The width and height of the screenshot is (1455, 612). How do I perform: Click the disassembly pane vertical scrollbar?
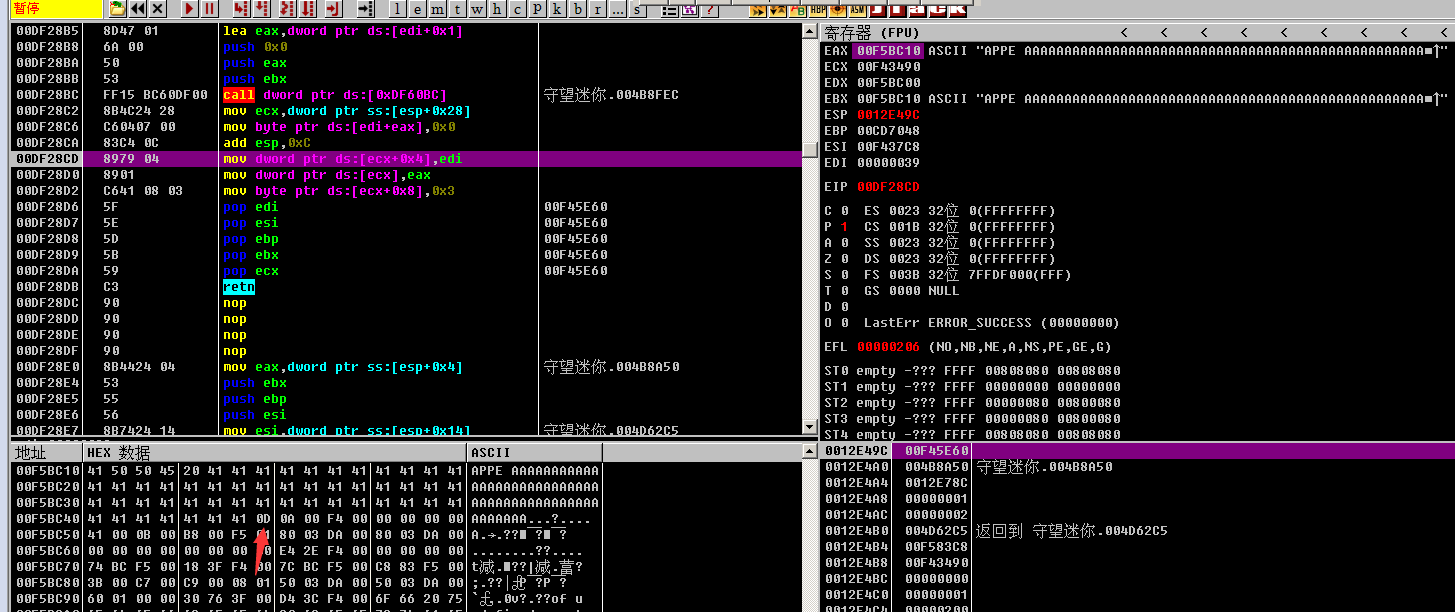tap(810, 232)
